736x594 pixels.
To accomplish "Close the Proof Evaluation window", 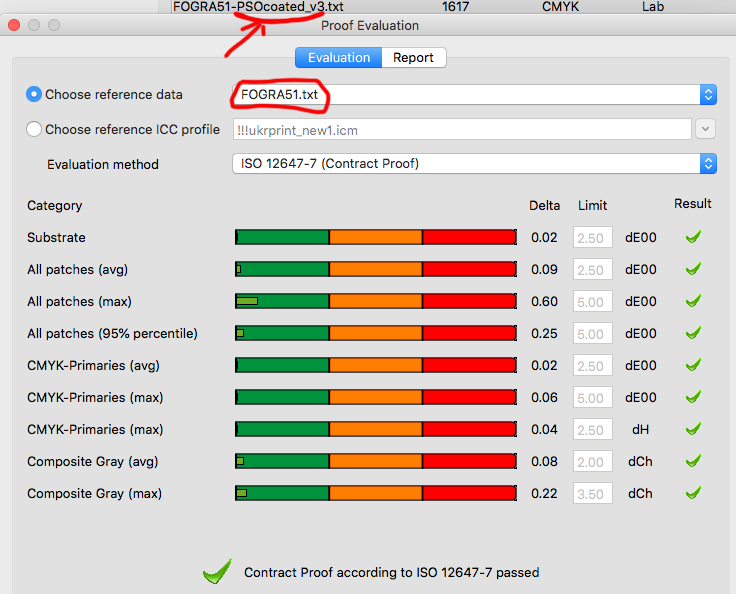I will [x=14, y=25].
